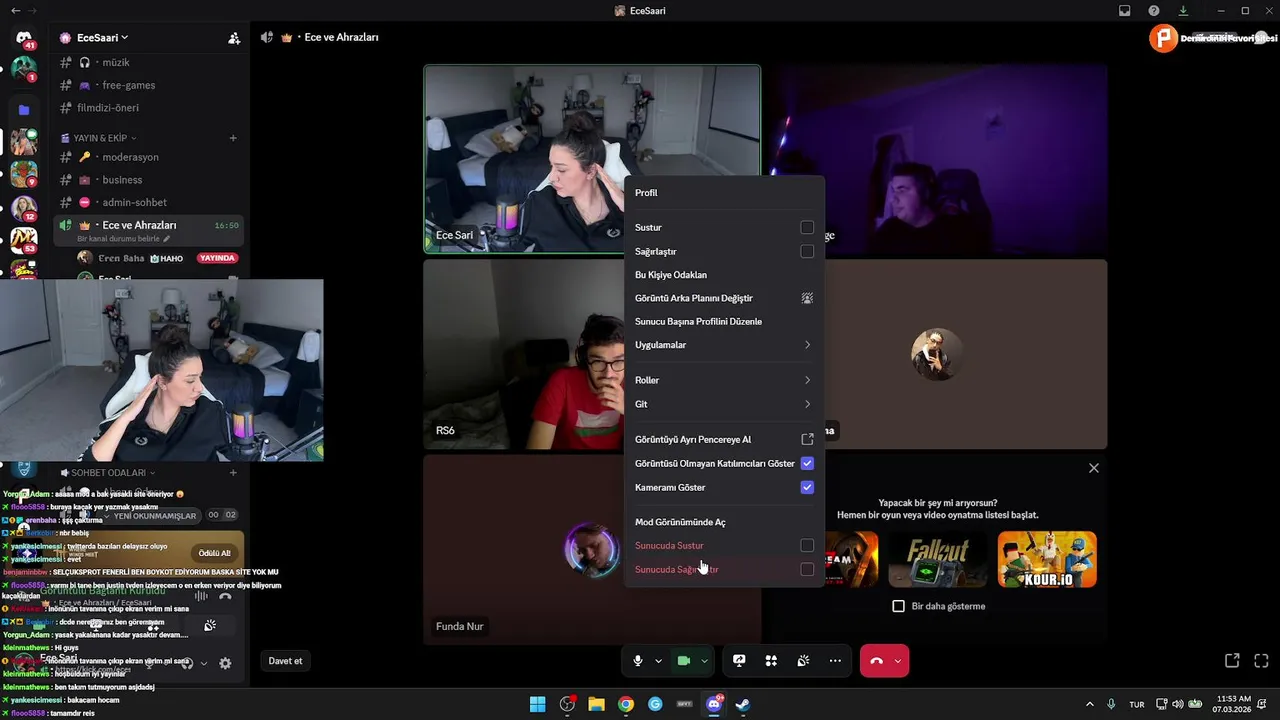Check the Sunucuda Sustur checkbox
Viewport: 1280px width, 720px height.
[x=807, y=545]
